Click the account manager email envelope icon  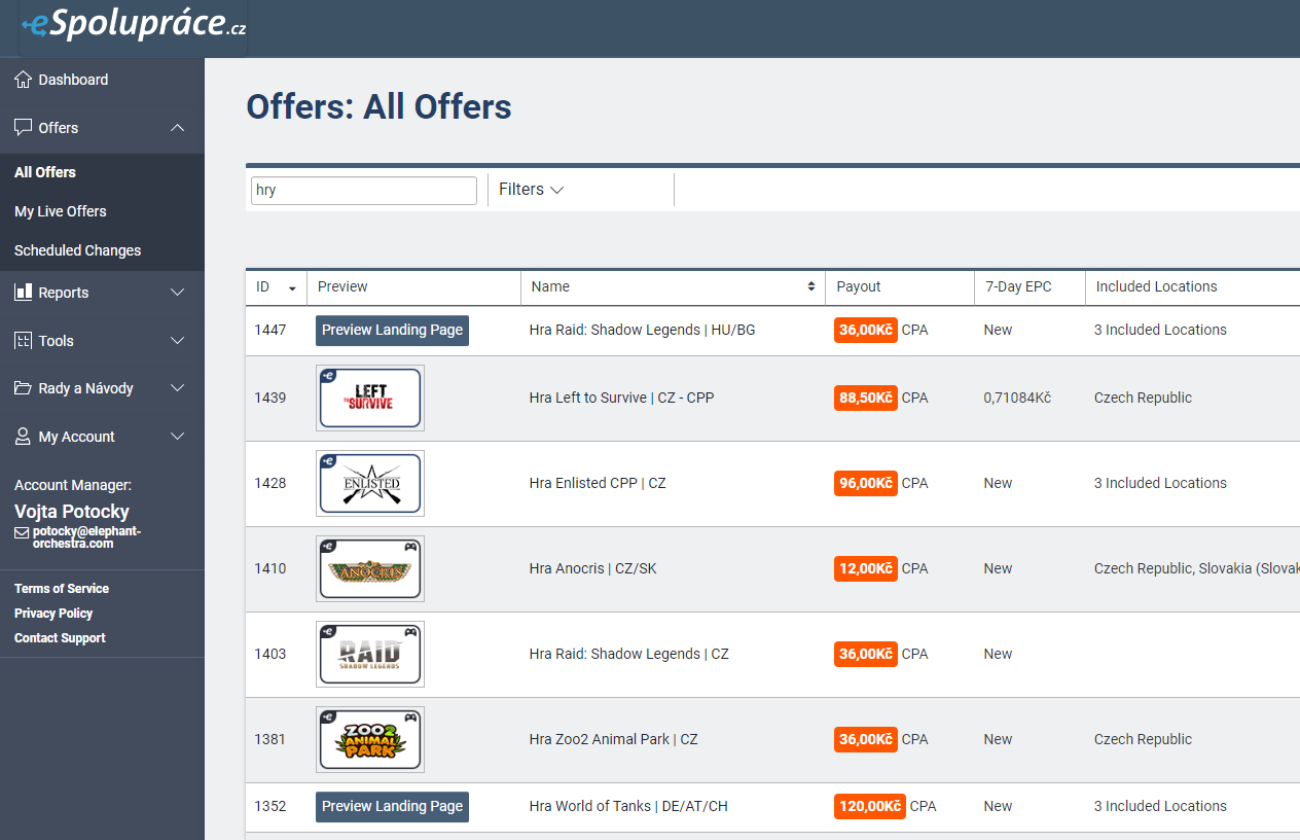[21, 533]
